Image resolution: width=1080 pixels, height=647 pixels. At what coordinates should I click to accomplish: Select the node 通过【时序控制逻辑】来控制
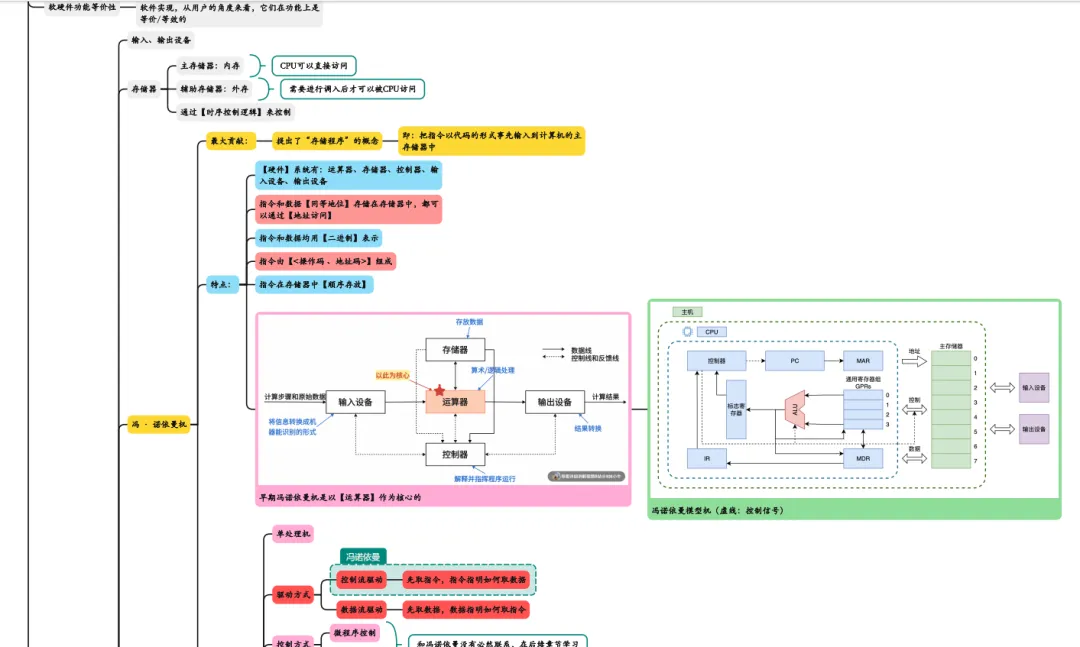pyautogui.click(x=236, y=112)
